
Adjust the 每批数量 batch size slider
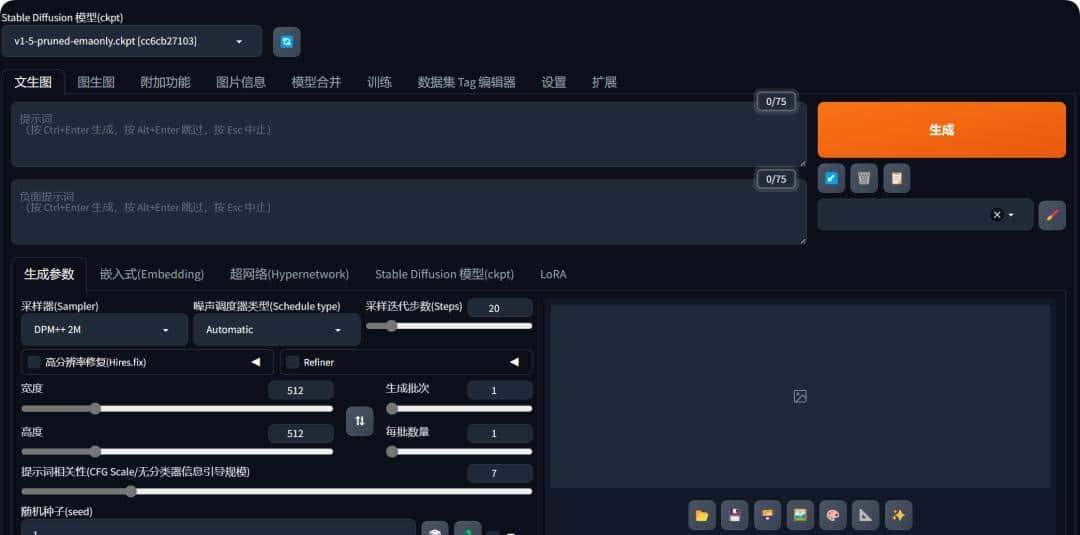point(459,452)
